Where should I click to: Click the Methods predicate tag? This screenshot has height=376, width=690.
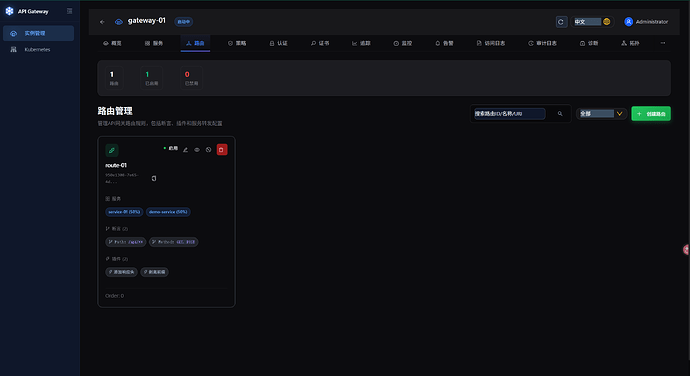coord(173,242)
